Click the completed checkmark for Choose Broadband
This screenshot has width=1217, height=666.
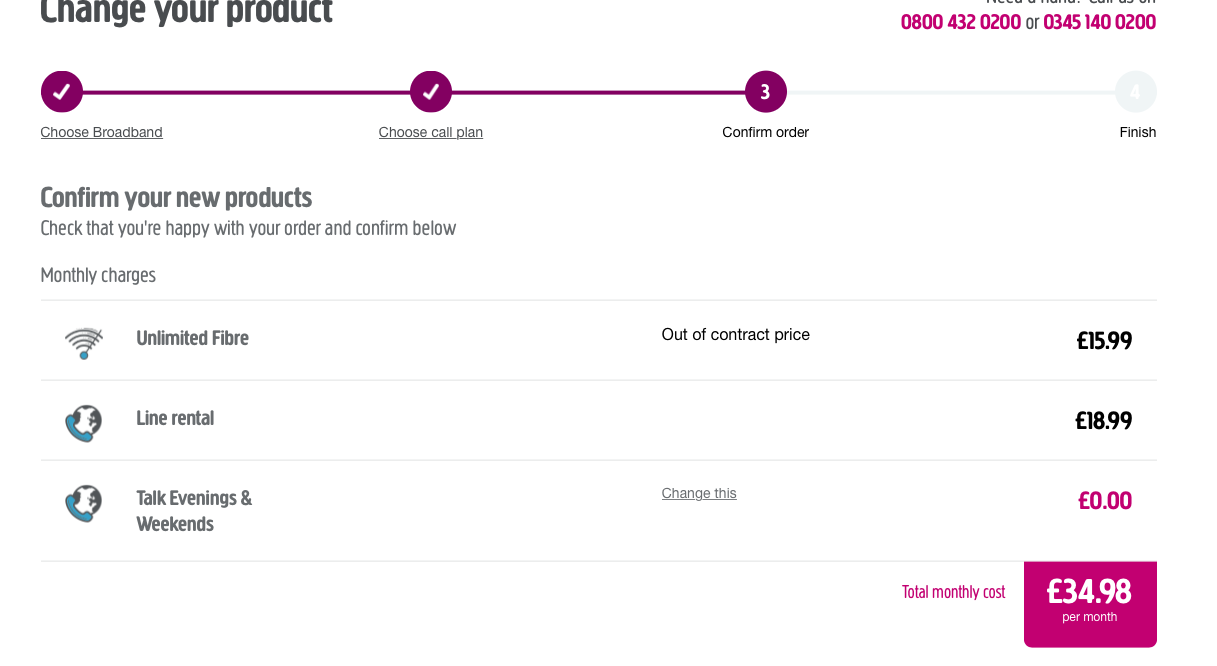click(61, 91)
